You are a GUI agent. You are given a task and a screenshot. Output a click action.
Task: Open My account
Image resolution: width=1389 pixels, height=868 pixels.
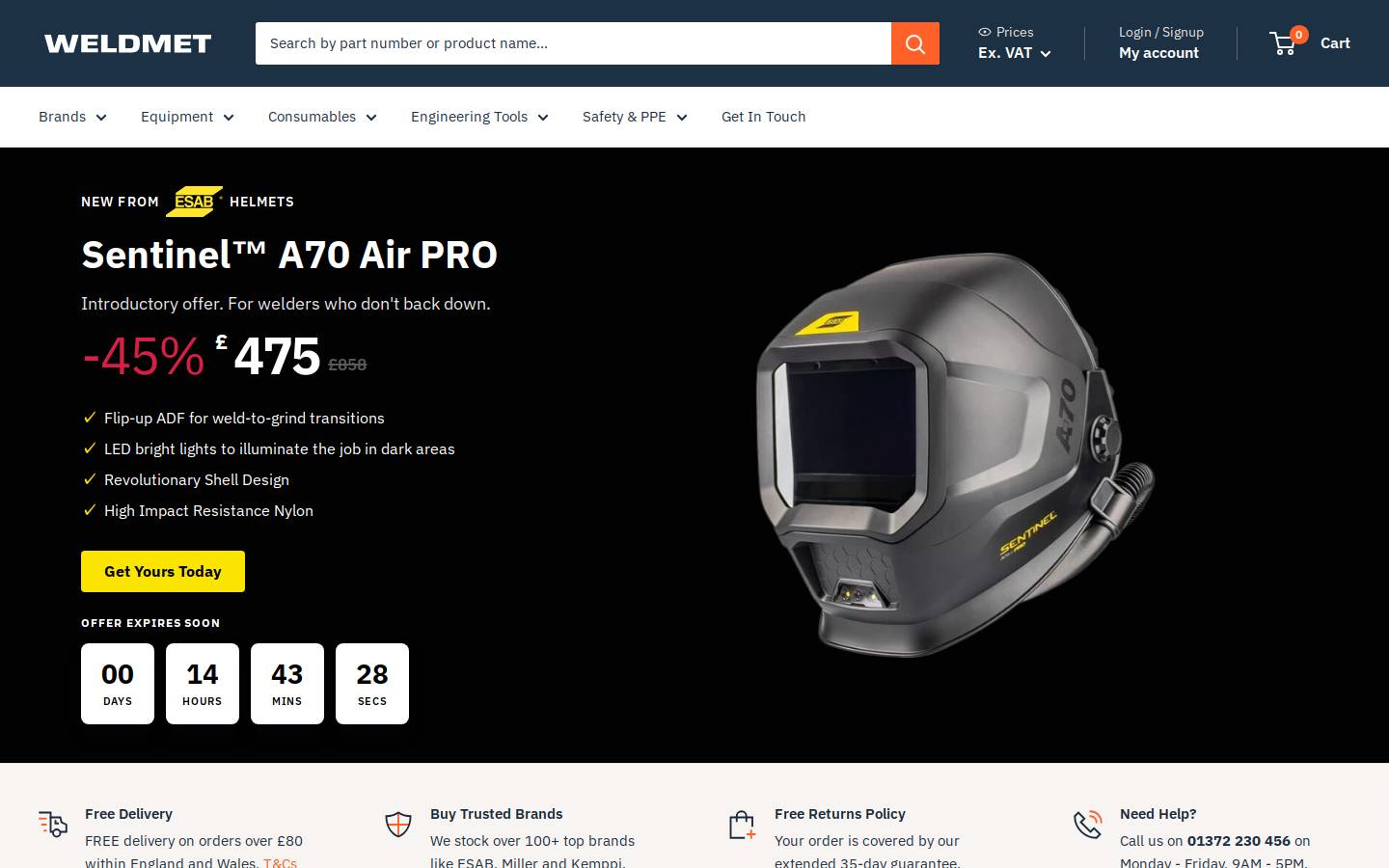click(x=1158, y=53)
